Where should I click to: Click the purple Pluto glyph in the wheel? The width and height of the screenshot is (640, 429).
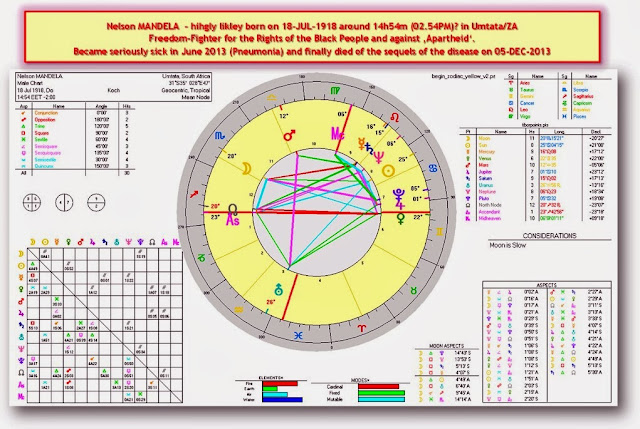[398, 193]
